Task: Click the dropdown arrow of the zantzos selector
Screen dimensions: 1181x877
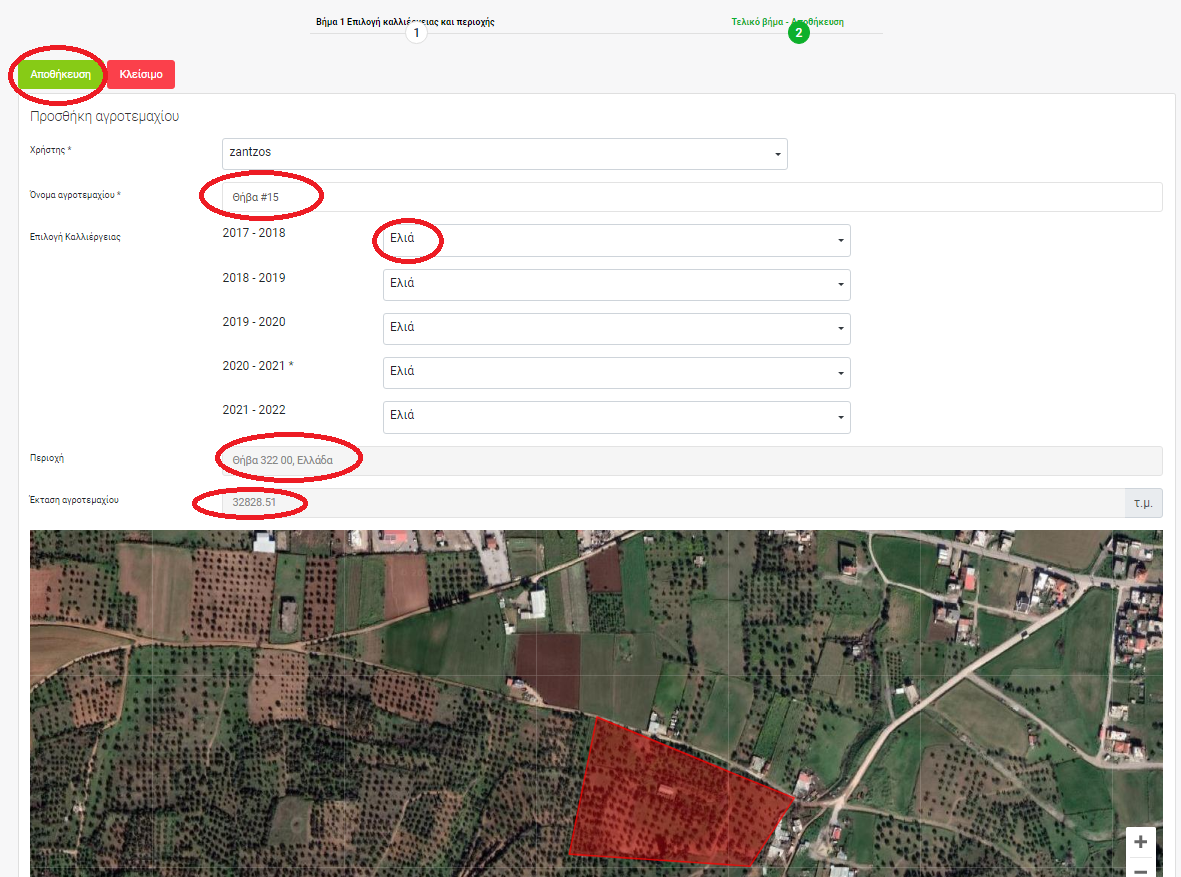Action: pyautogui.click(x=777, y=154)
